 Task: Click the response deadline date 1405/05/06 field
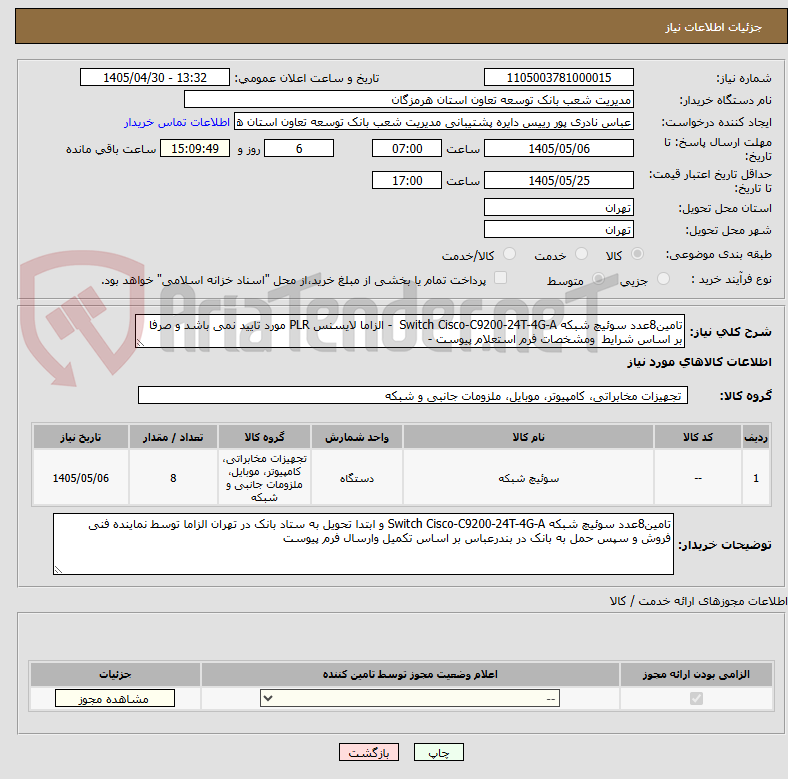click(x=558, y=148)
